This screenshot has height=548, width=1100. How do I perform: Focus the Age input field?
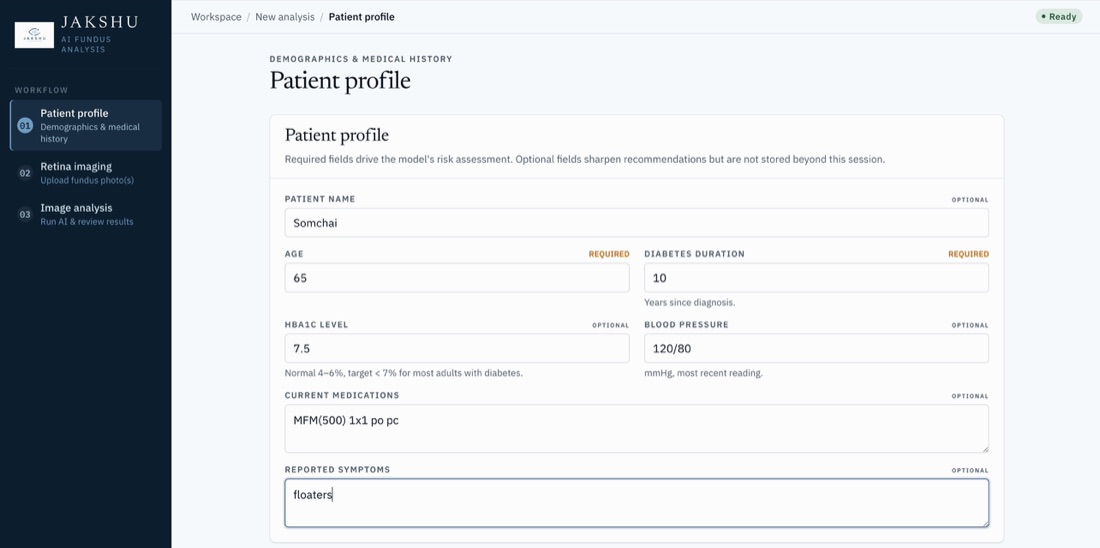(457, 278)
